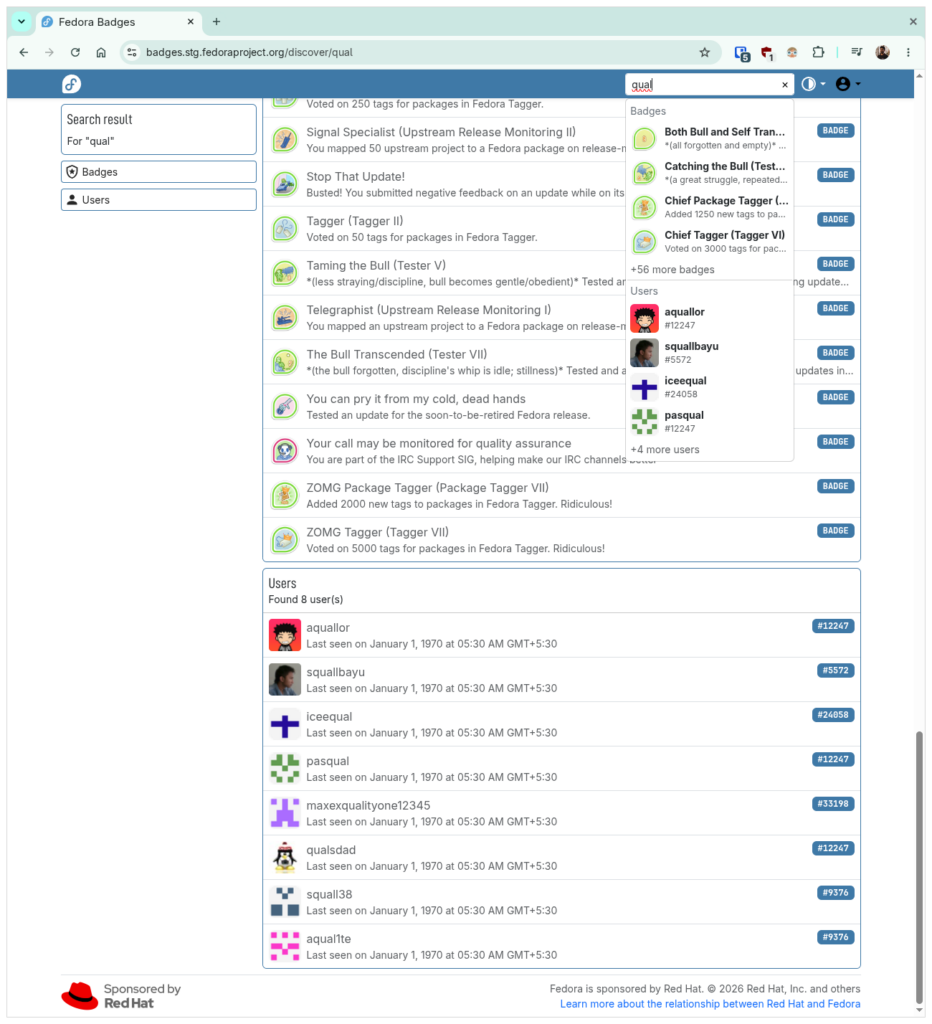
Task: Open the browser extensions puzzle icon
Action: pos(818,52)
